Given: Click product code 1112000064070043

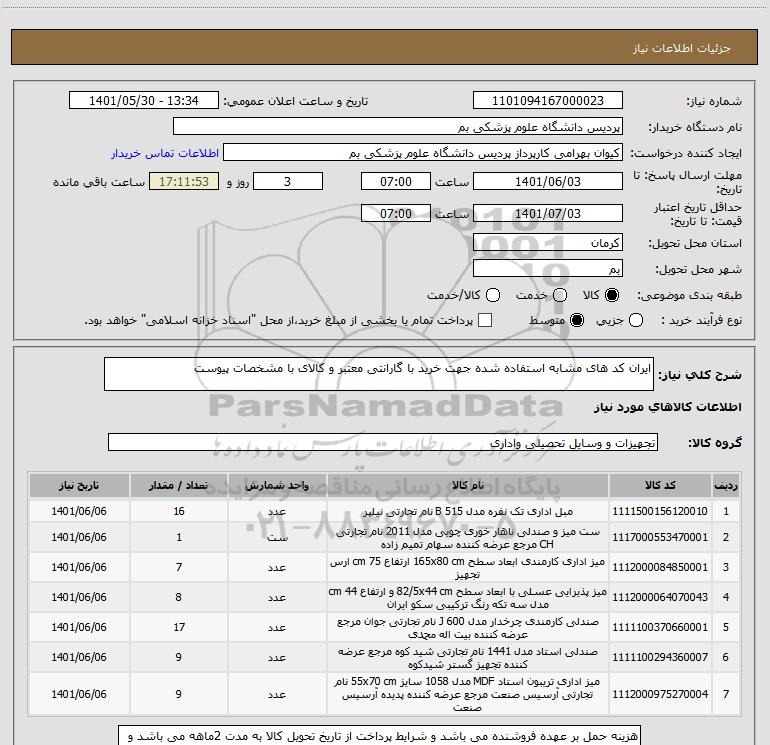Looking at the screenshot, I should tap(660, 597).
